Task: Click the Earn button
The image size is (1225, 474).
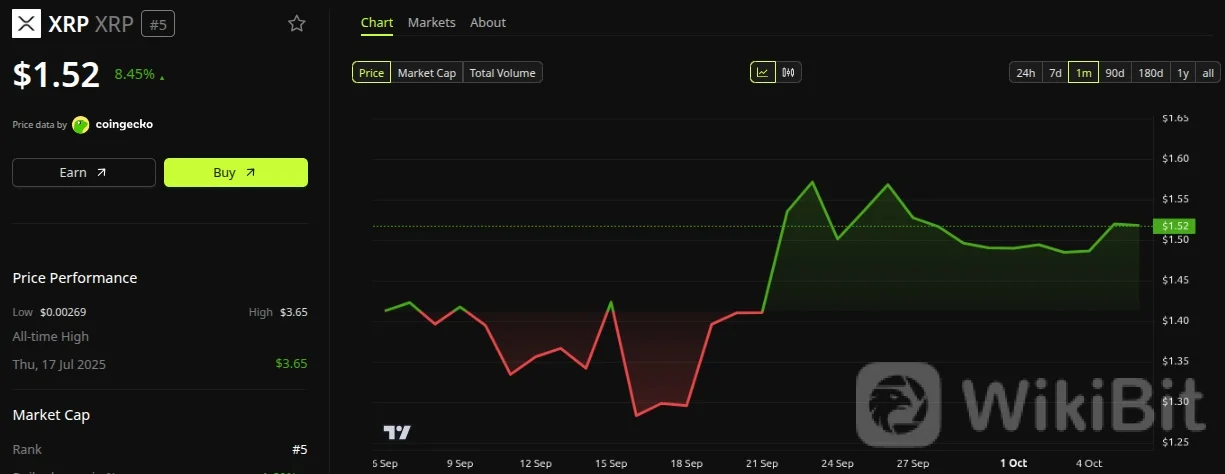Action: [84, 172]
